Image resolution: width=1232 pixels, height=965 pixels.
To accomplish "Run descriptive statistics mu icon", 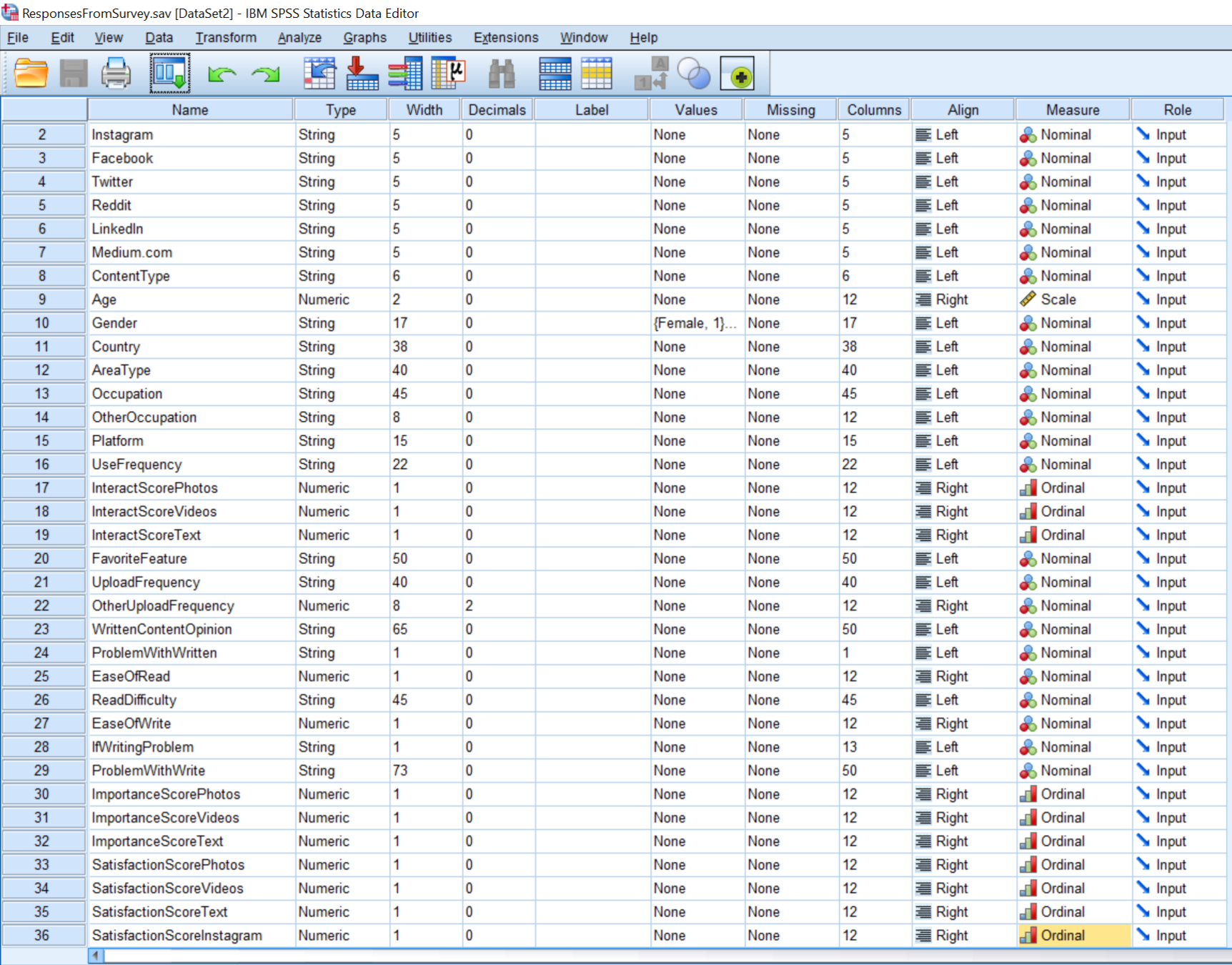I will [x=449, y=74].
